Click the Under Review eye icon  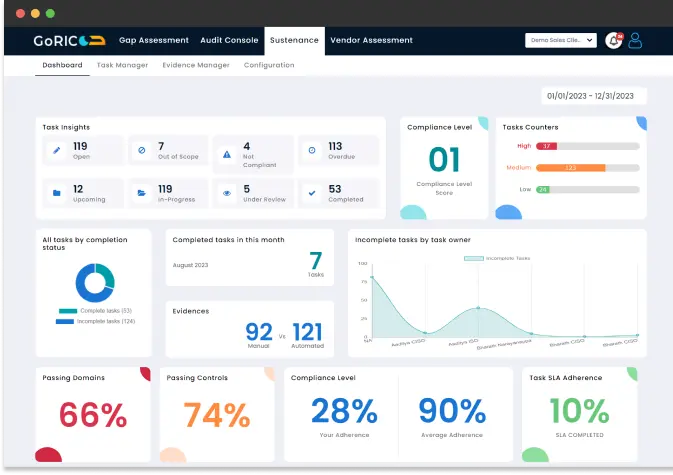(227, 193)
